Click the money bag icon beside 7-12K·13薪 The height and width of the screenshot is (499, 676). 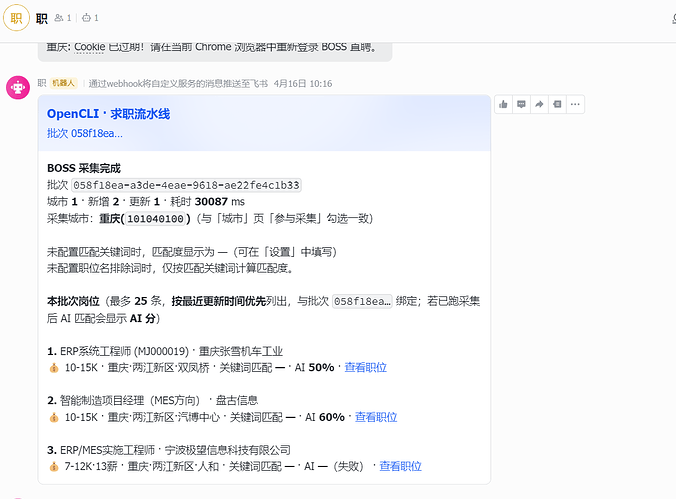tap(54, 467)
